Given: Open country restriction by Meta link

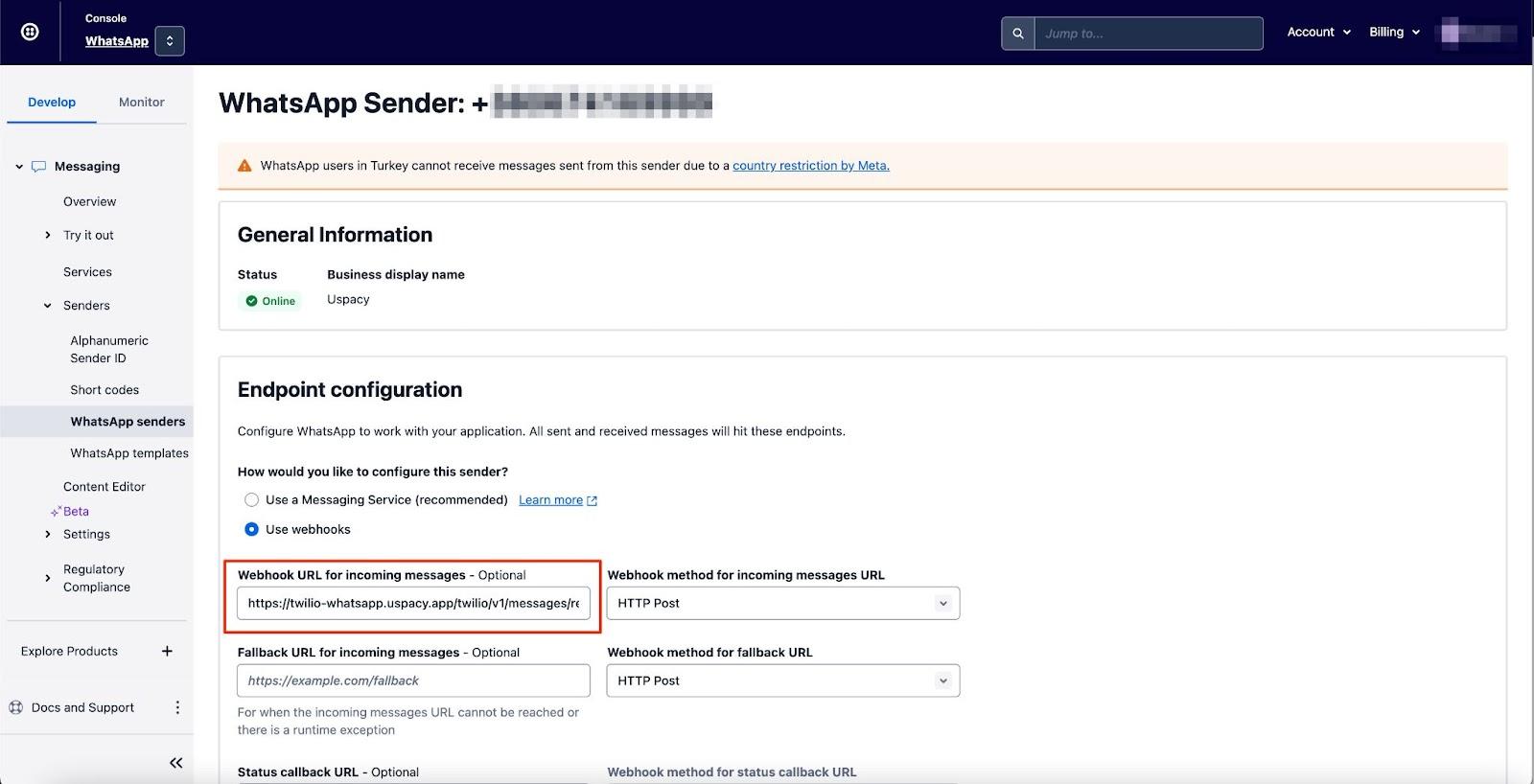Looking at the screenshot, I should [811, 166].
